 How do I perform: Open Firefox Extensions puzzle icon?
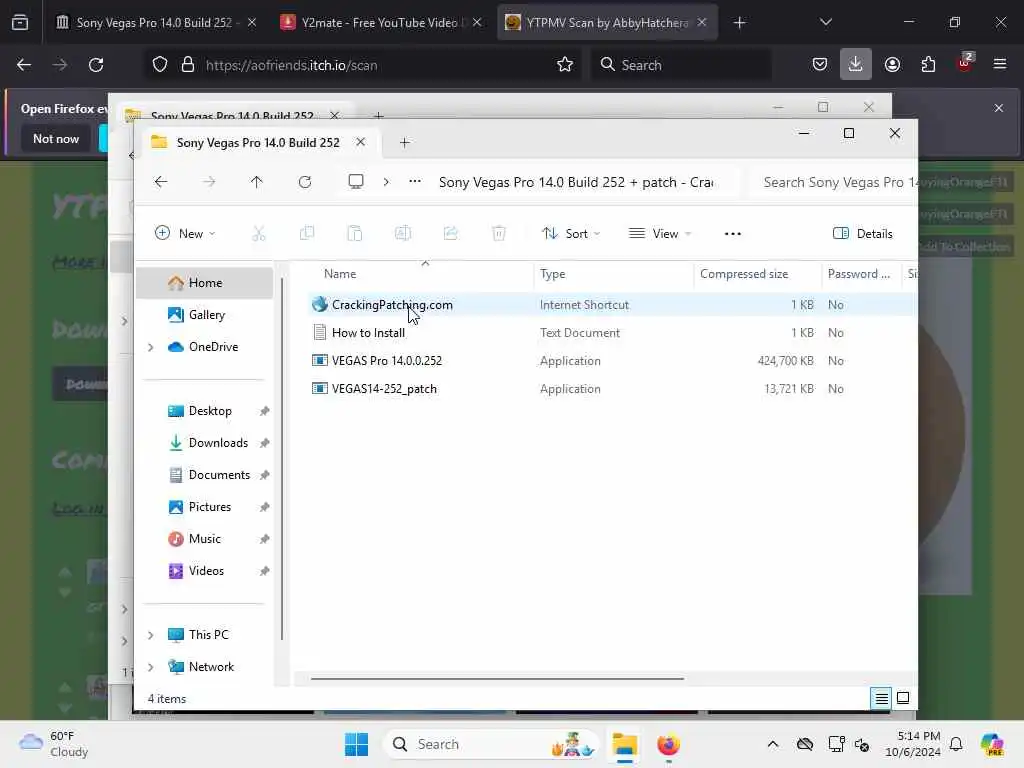tap(928, 65)
